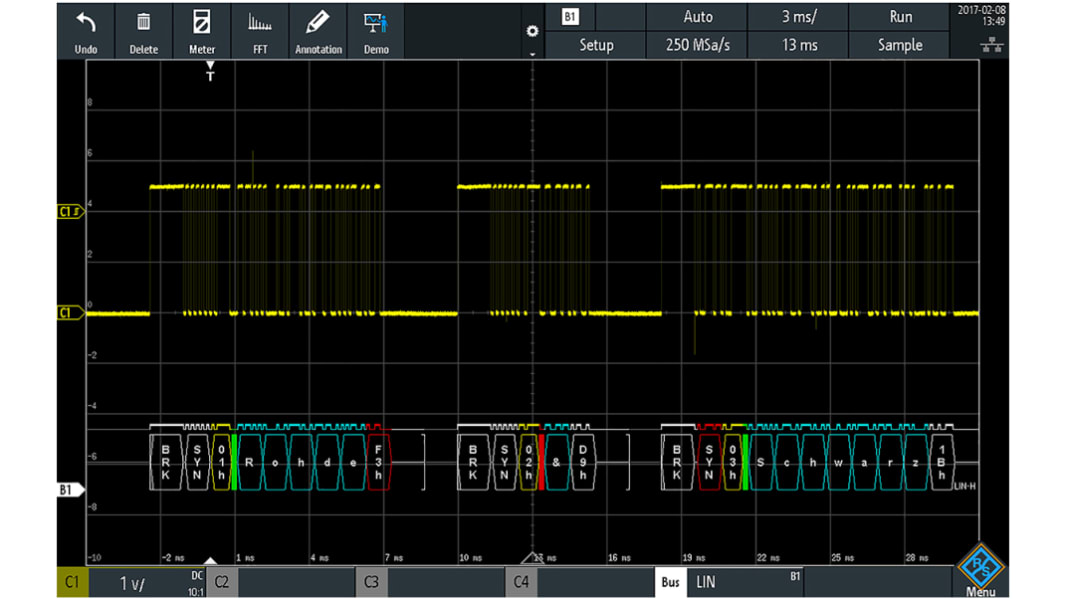Click the decoded 'S' data byte
Image resolution: width=1065 pixels, height=599 pixels.
761,462
